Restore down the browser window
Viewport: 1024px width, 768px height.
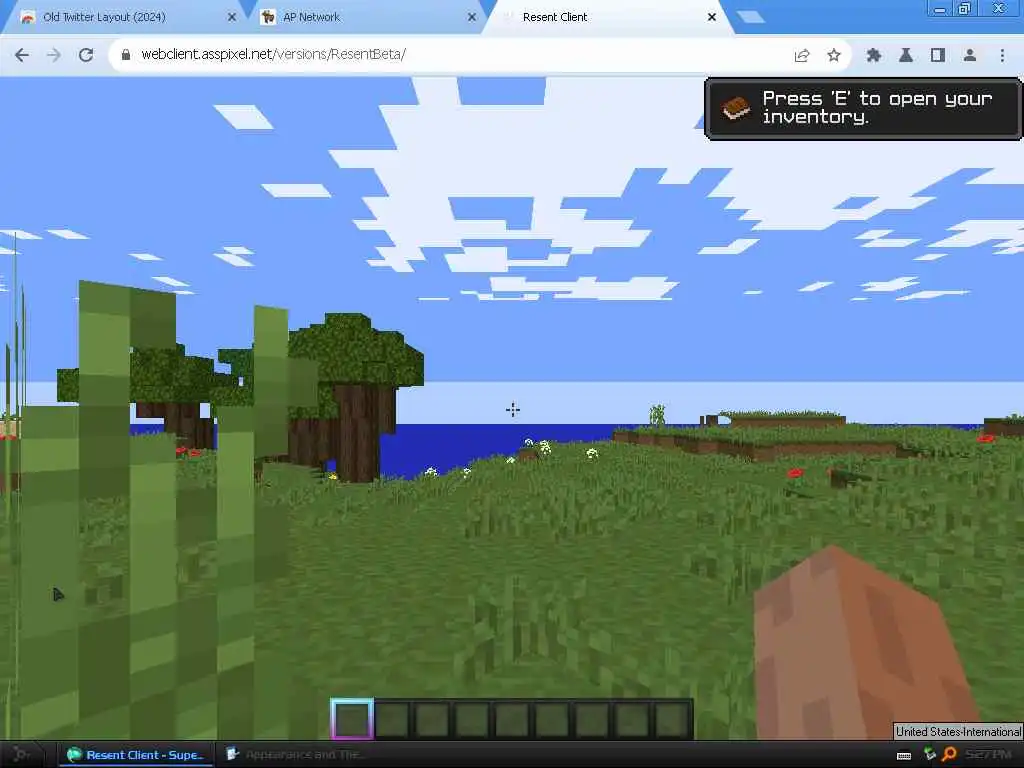(x=964, y=9)
